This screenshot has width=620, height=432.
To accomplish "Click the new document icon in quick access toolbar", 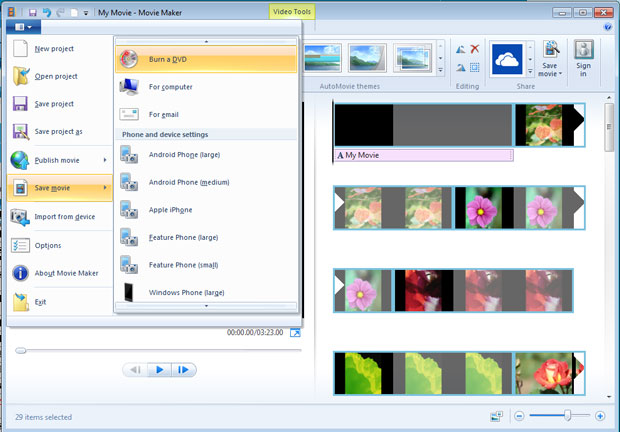I will (74, 13).
